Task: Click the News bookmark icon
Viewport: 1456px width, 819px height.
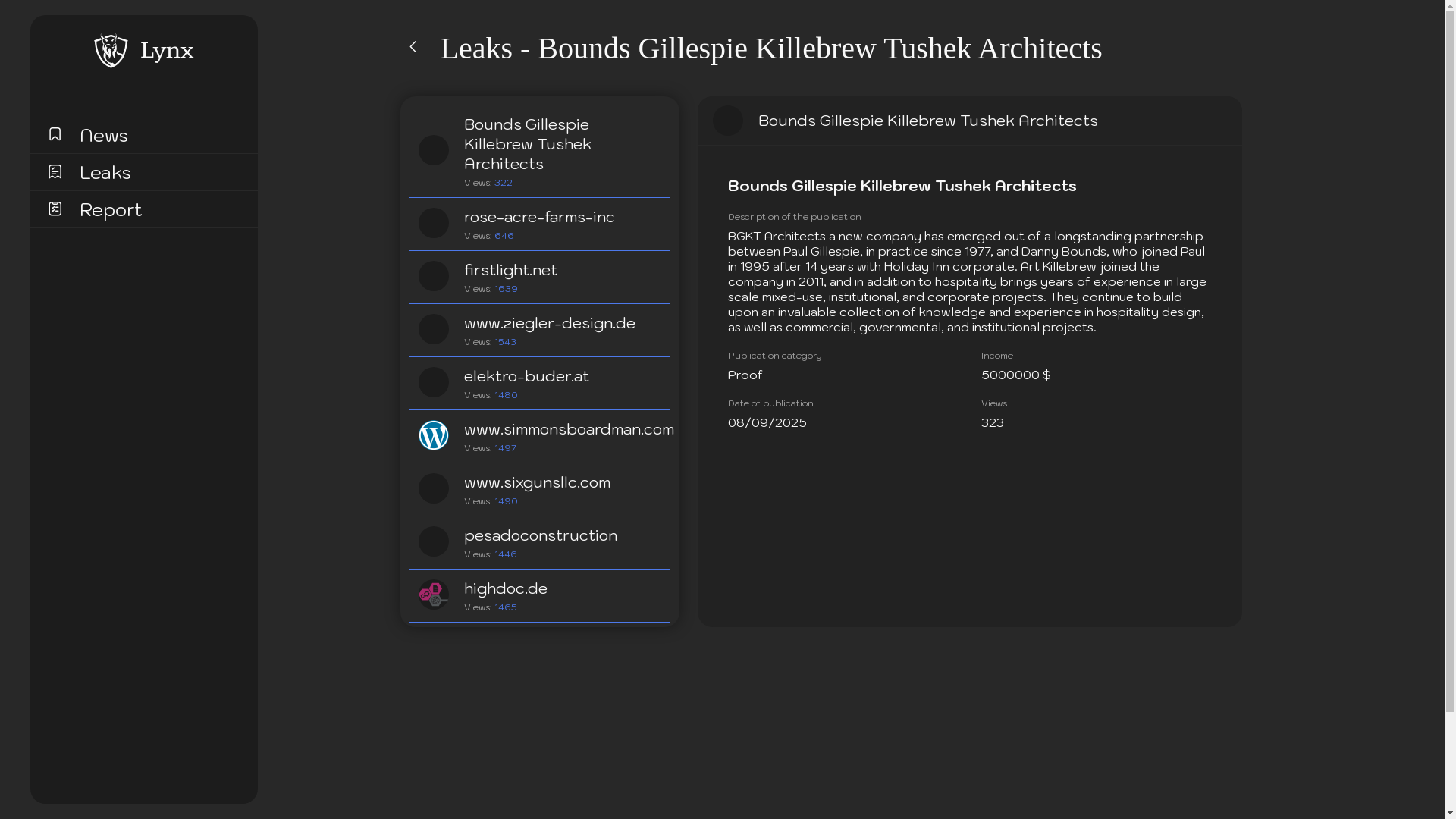Action: 55,134
